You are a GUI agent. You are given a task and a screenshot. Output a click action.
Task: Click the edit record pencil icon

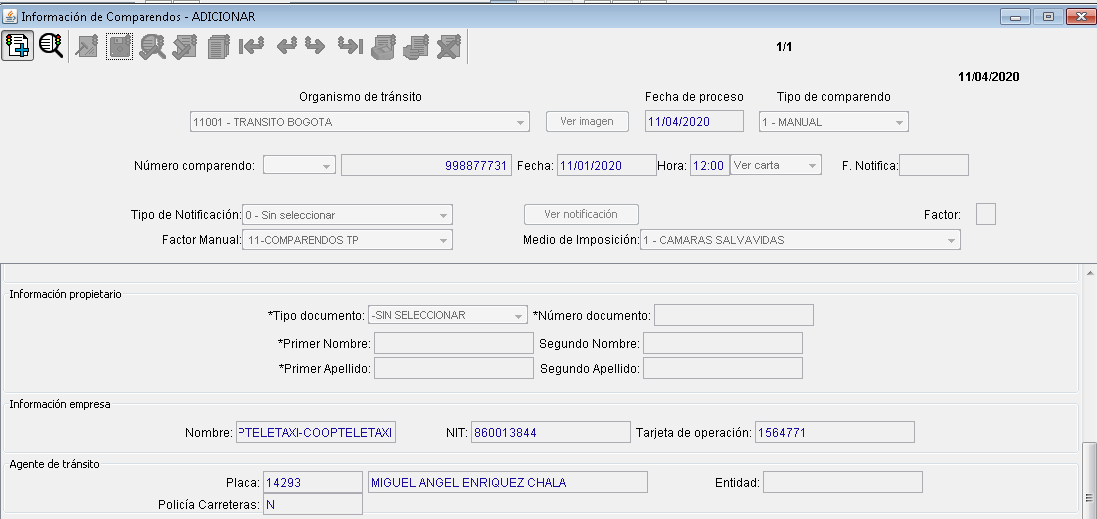coord(87,46)
